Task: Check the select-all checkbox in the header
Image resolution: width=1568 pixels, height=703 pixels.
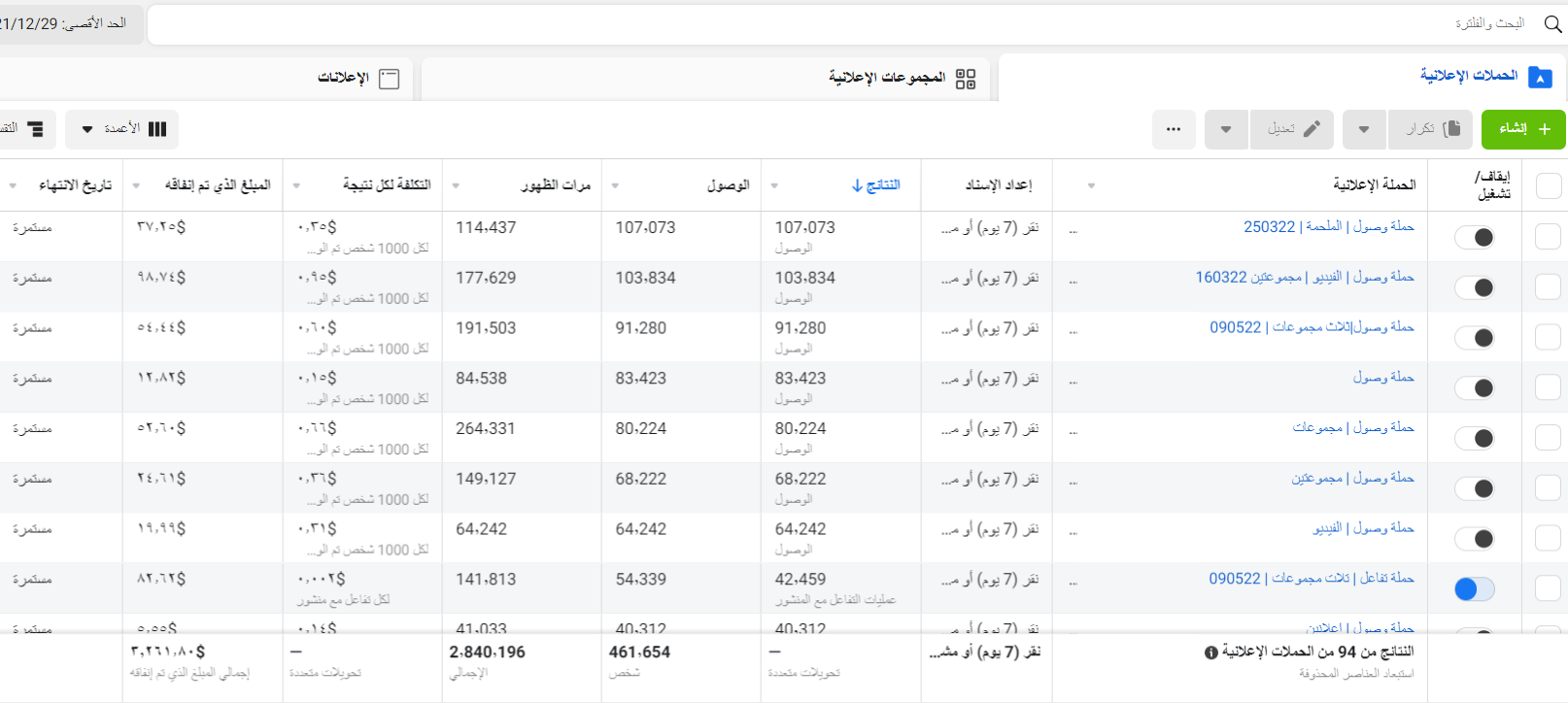Action: click(1548, 186)
